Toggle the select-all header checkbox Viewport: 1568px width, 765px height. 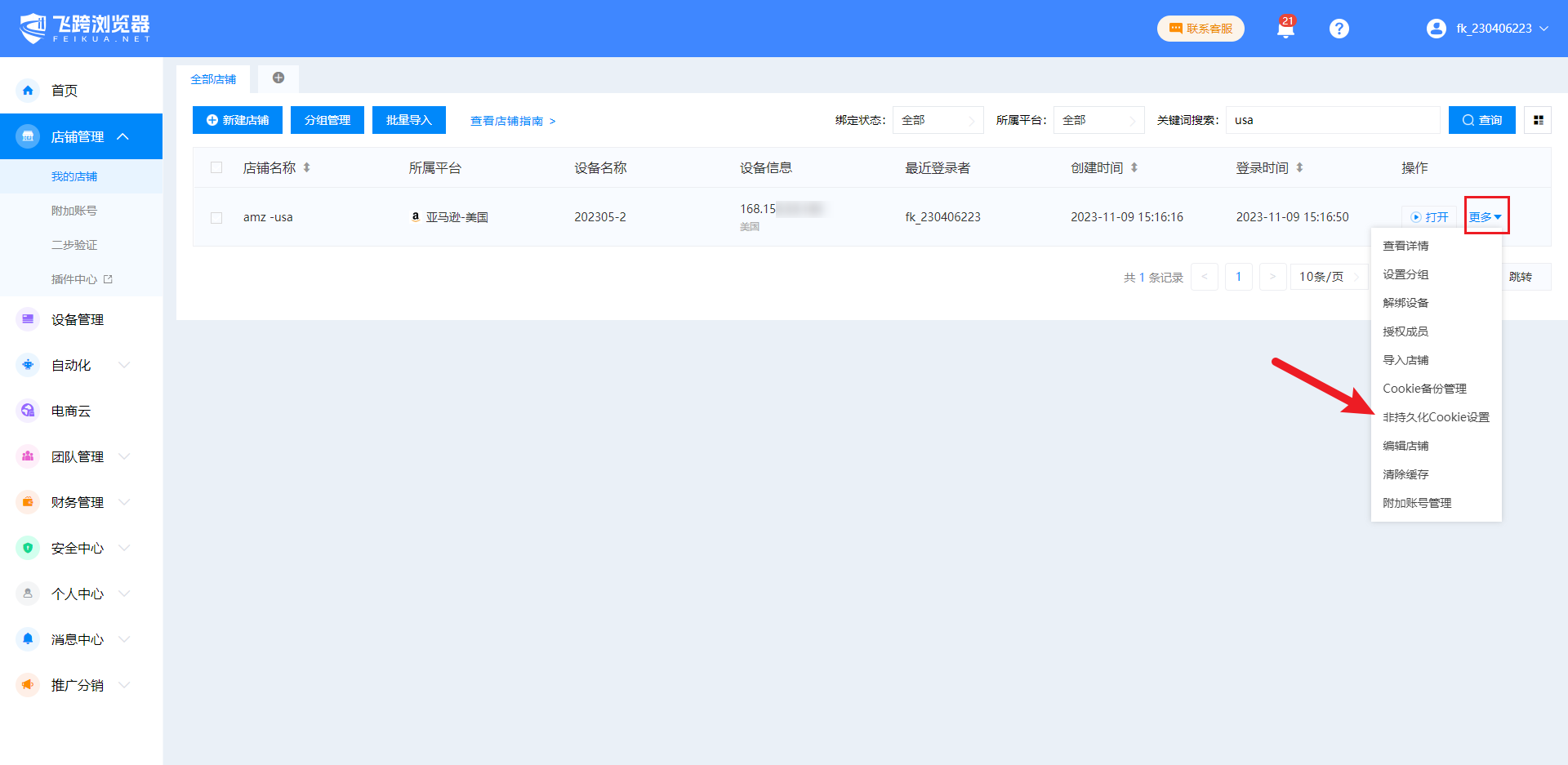tap(216, 167)
